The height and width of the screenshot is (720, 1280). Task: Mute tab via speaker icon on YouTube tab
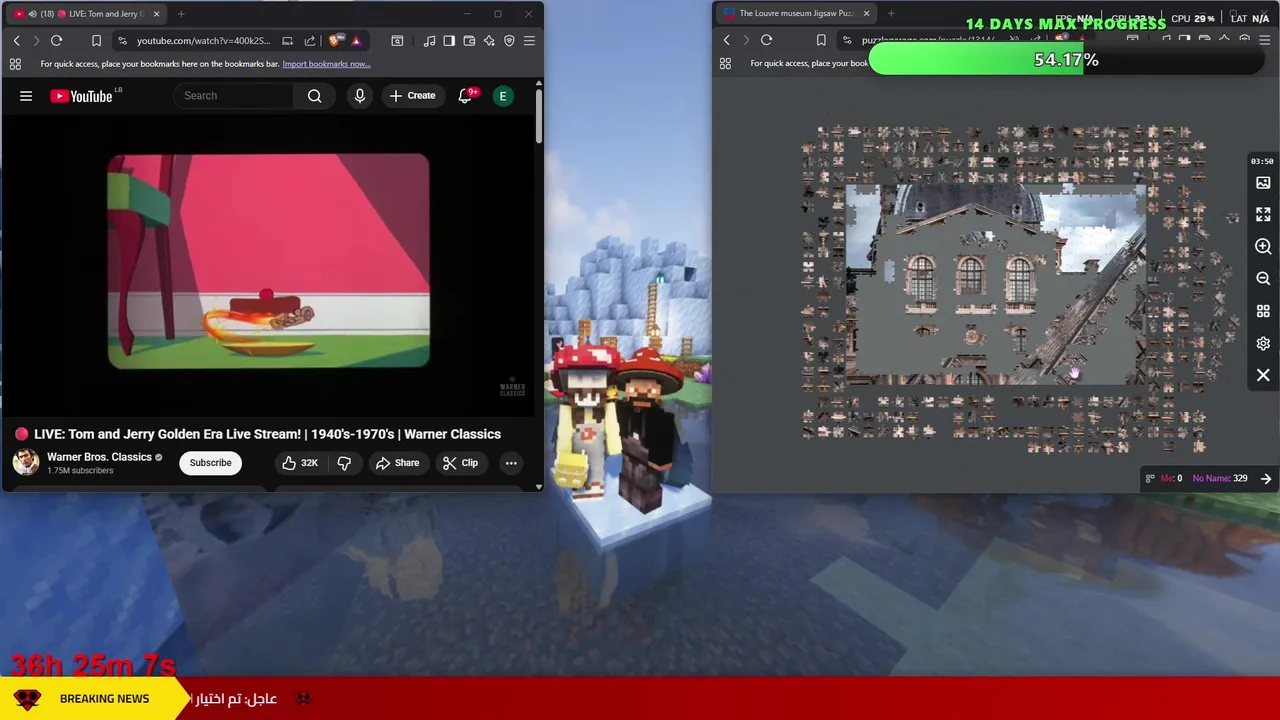click(32, 14)
